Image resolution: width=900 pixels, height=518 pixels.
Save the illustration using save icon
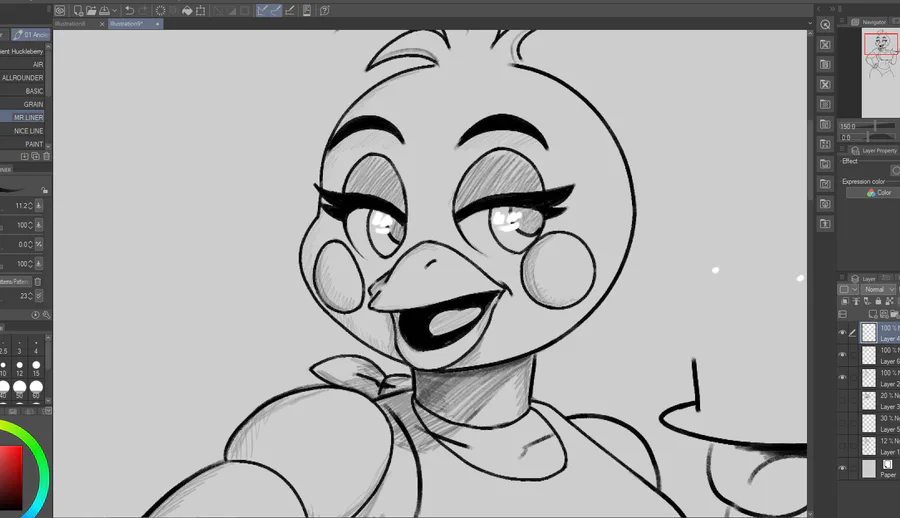coord(104,10)
